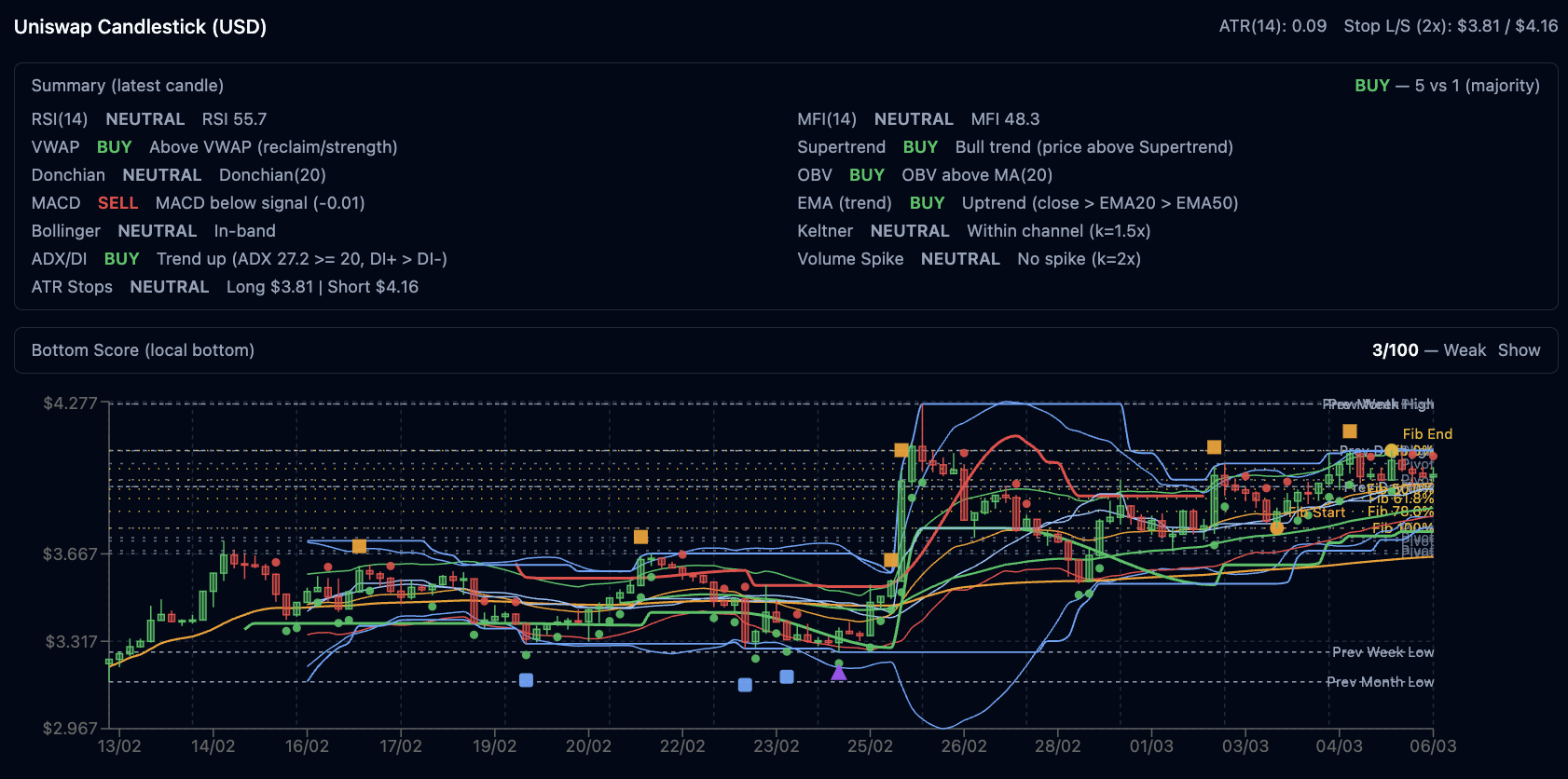Click the BUY 5 vs 1 majority label
1568x779 pixels.
pyautogui.click(x=1446, y=86)
